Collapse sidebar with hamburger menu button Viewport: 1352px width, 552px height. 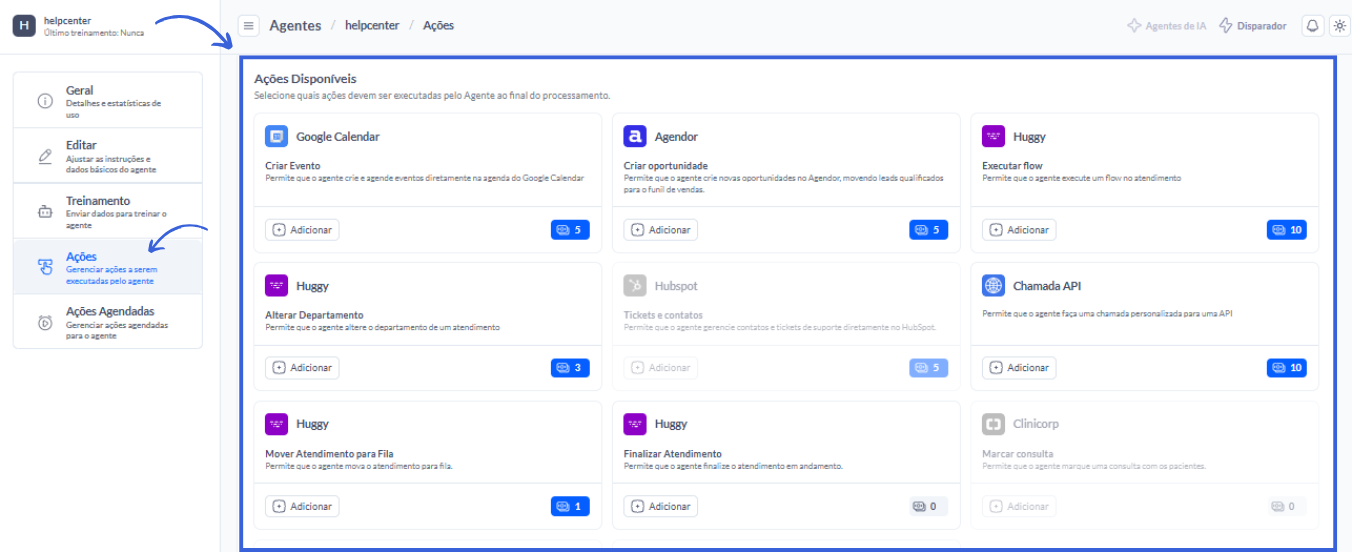tap(249, 26)
